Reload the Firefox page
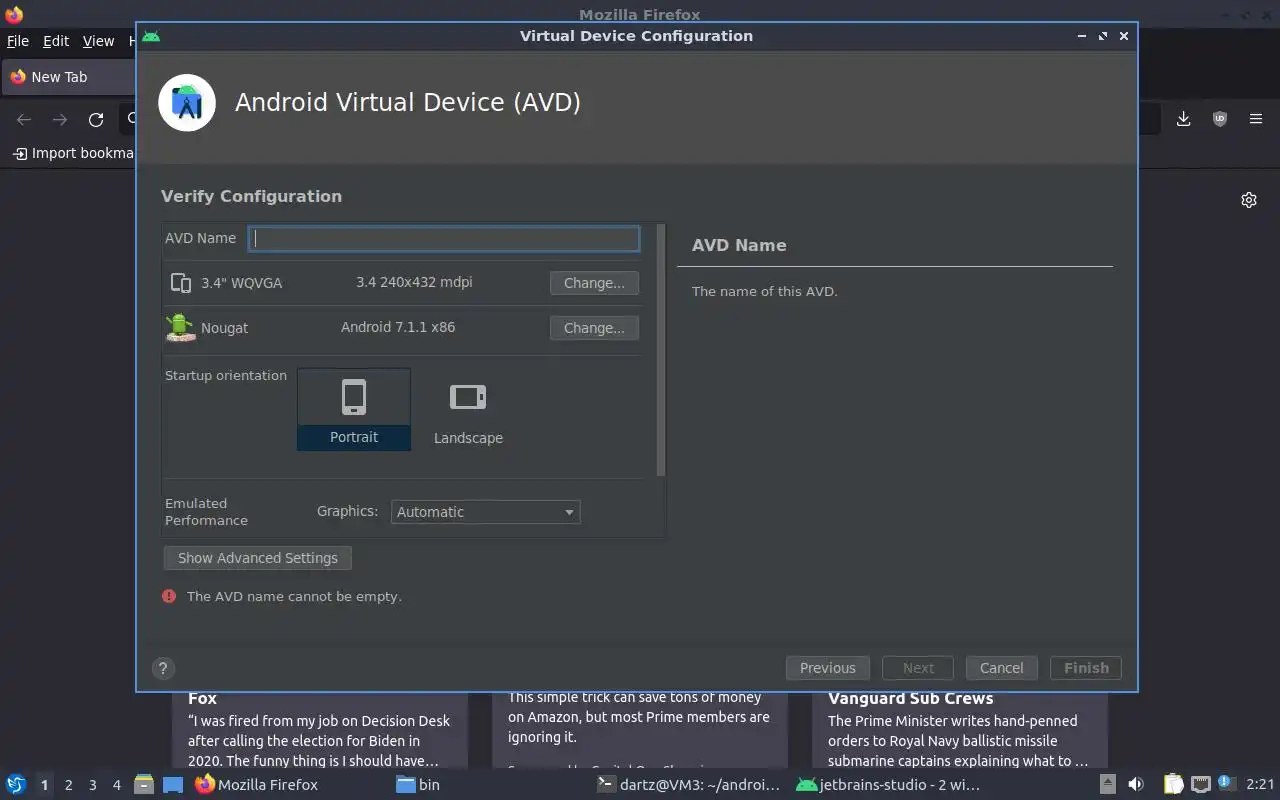 [96, 119]
